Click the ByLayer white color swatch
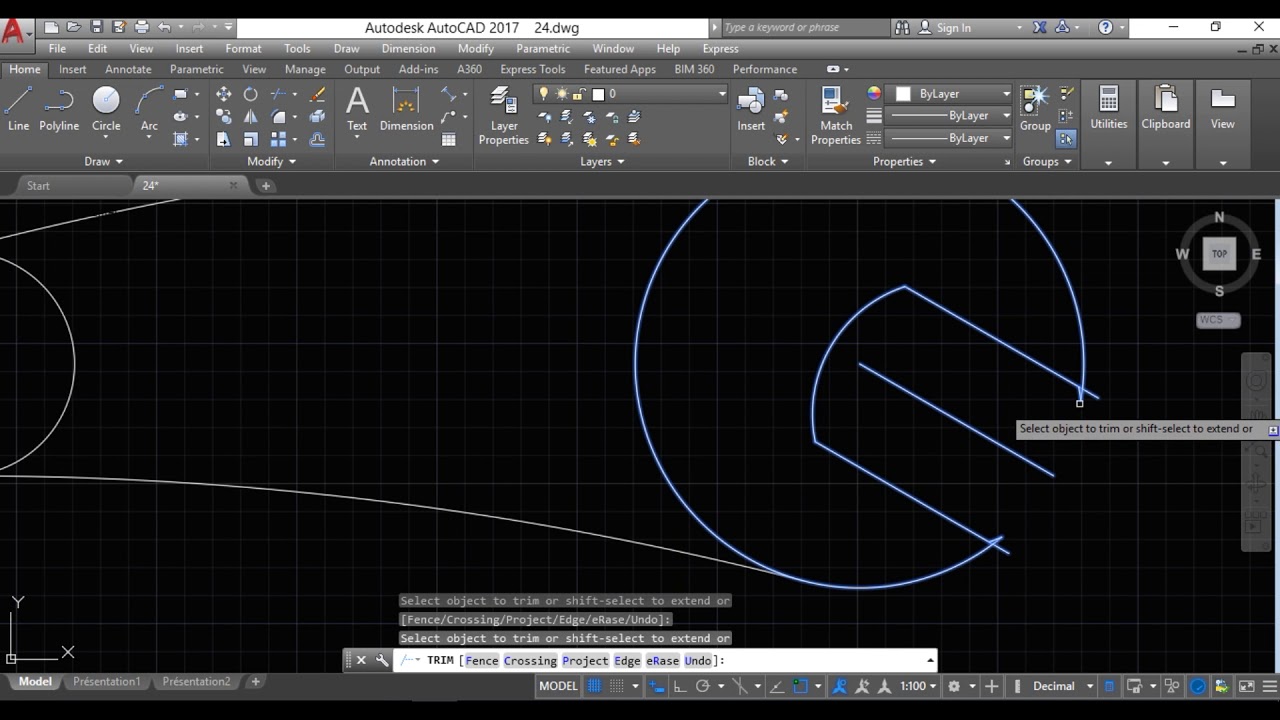The image size is (1280, 720). click(903, 94)
